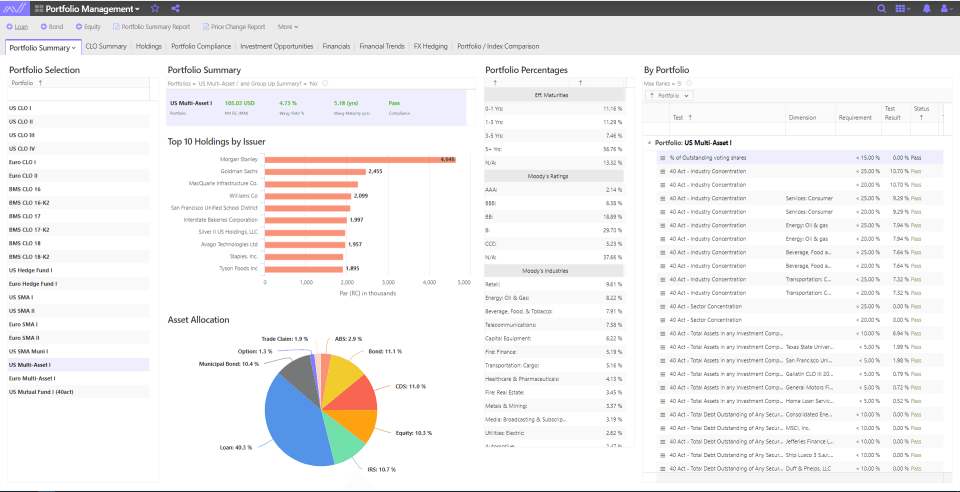
Task: Select Euro Hedge Fund I in portfolio list
Action: 33,283
